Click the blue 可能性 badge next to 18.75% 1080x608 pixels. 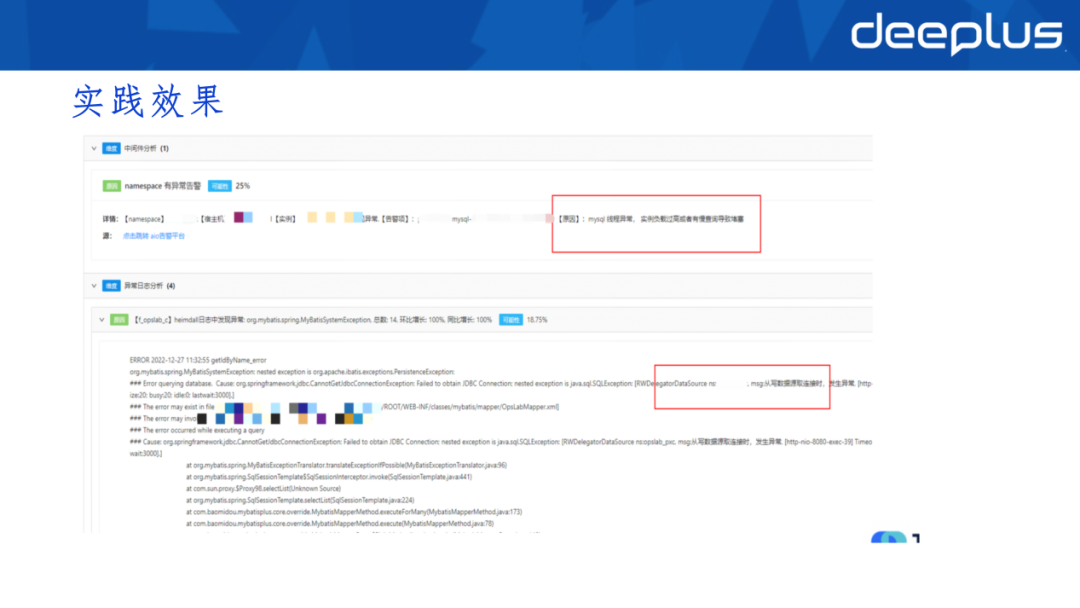[x=511, y=319]
